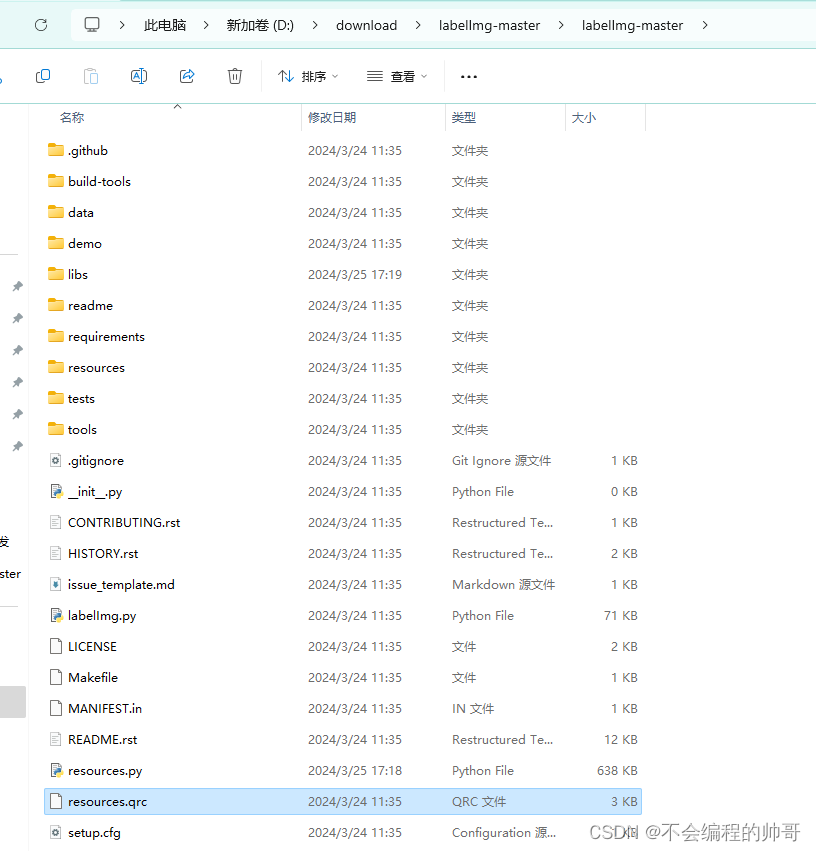Open the More options (…) toolbar menu
The width and height of the screenshot is (816, 851).
coord(468,76)
